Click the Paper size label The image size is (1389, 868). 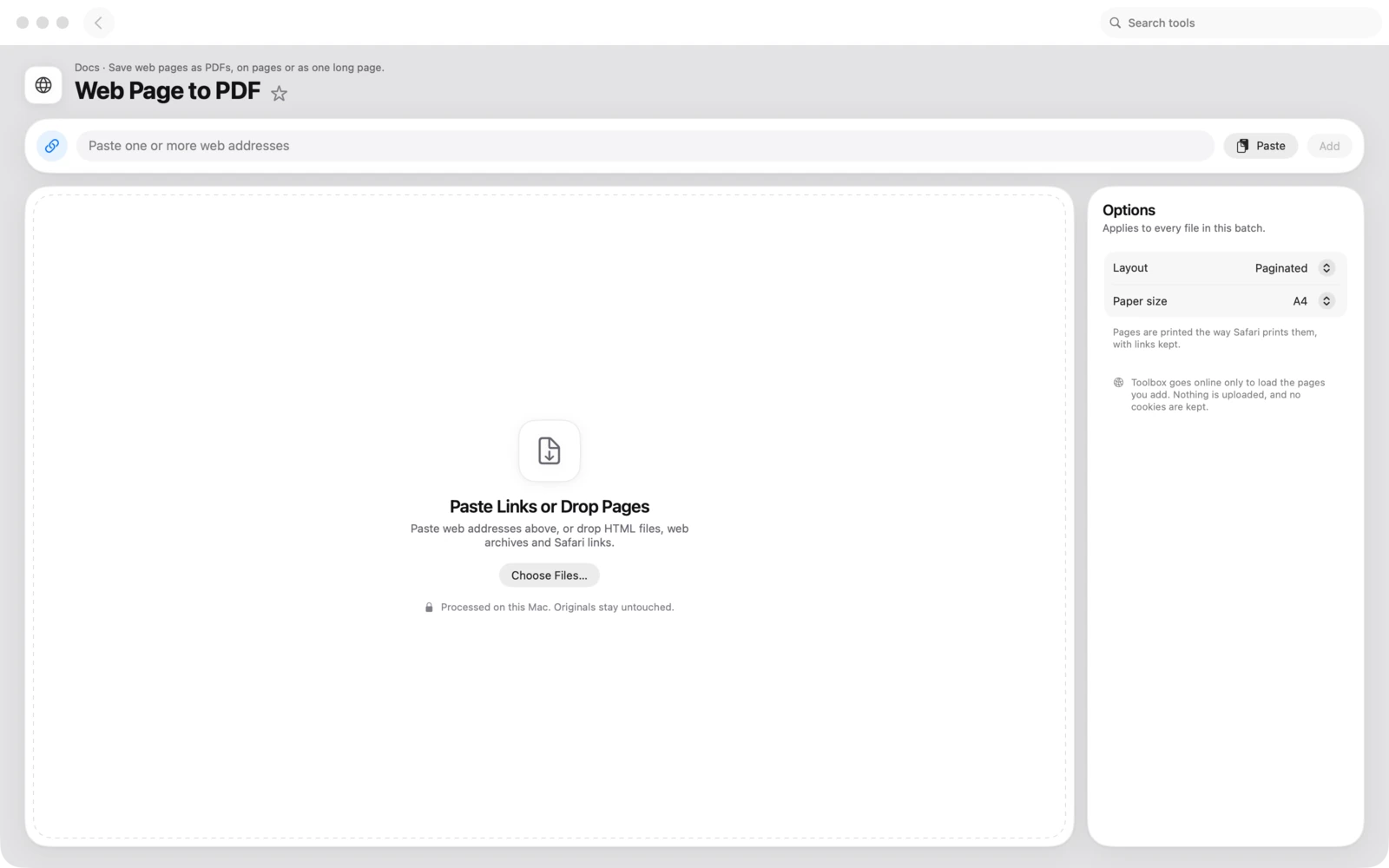pos(1140,301)
